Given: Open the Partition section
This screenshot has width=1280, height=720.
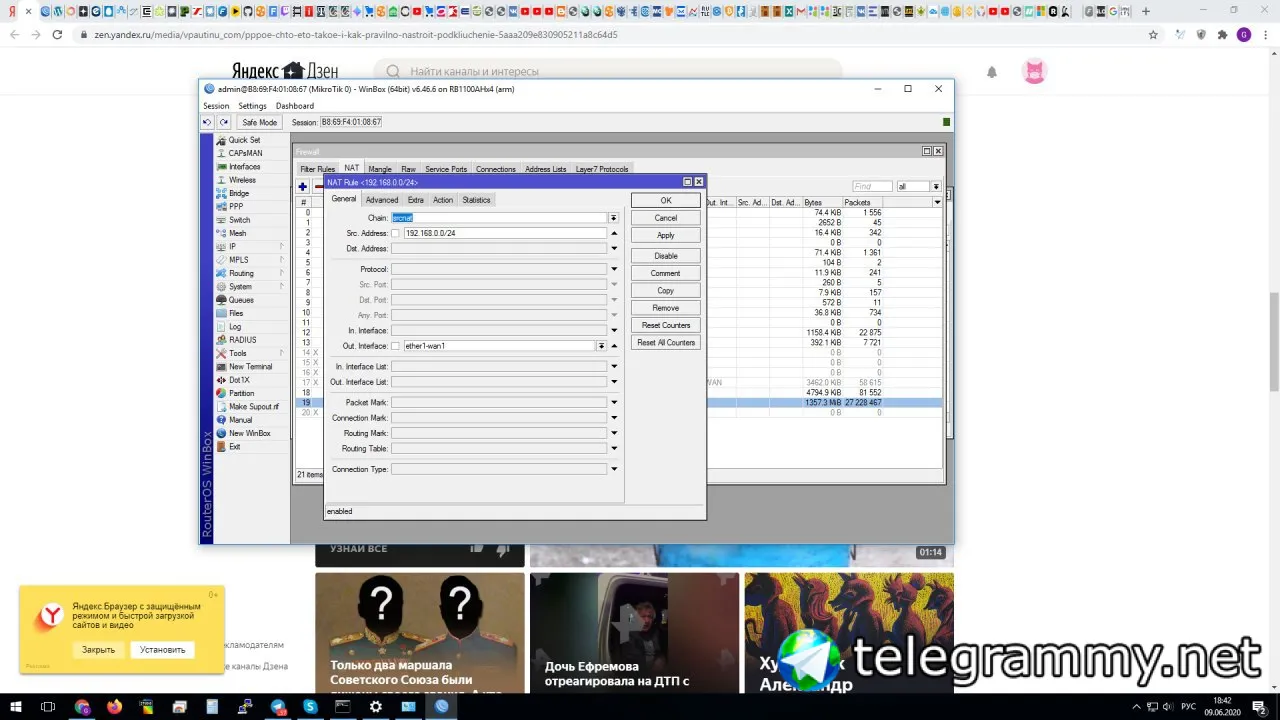Looking at the screenshot, I should click(x=241, y=393).
